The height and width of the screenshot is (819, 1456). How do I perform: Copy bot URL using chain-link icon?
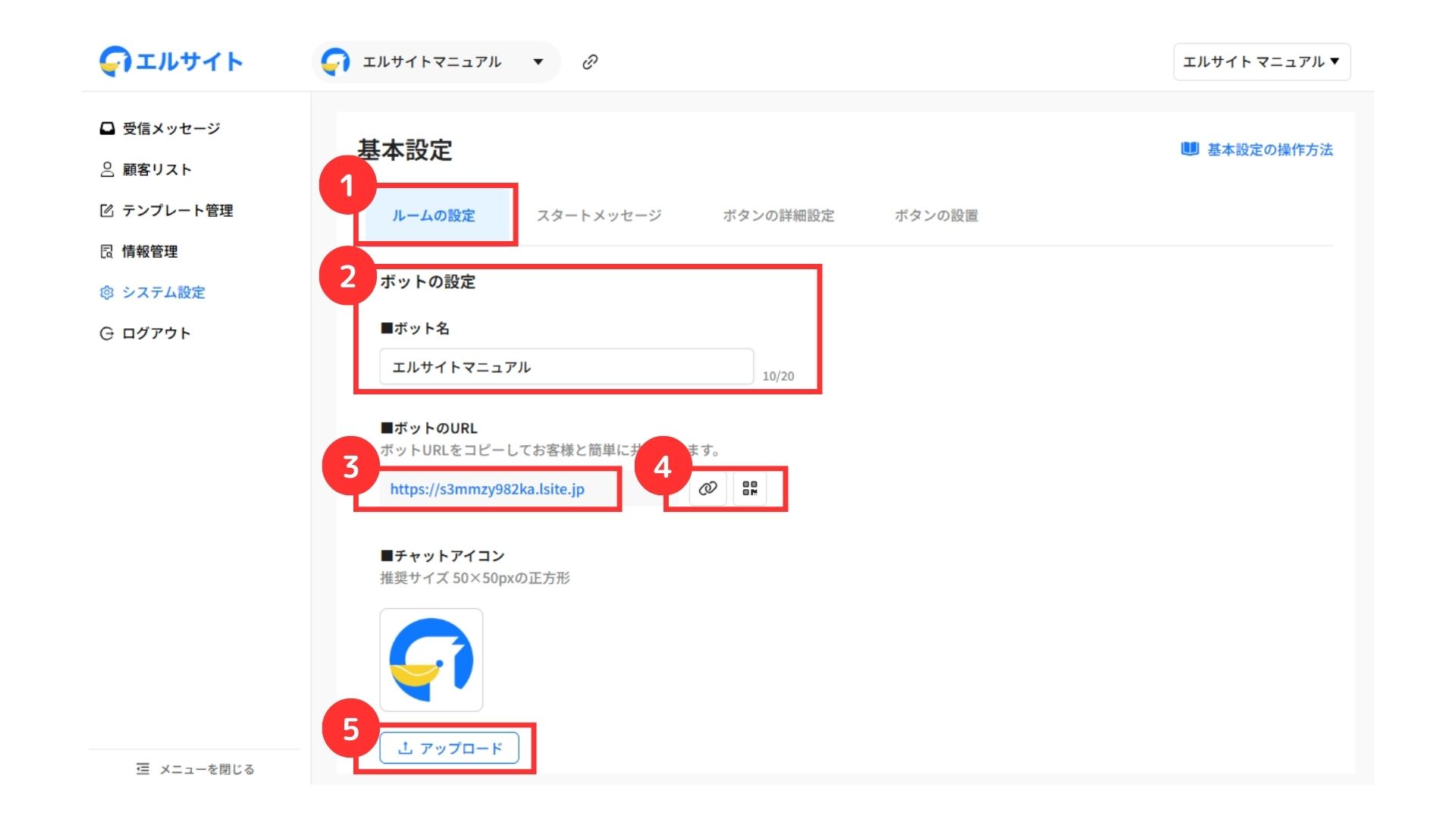click(x=708, y=488)
